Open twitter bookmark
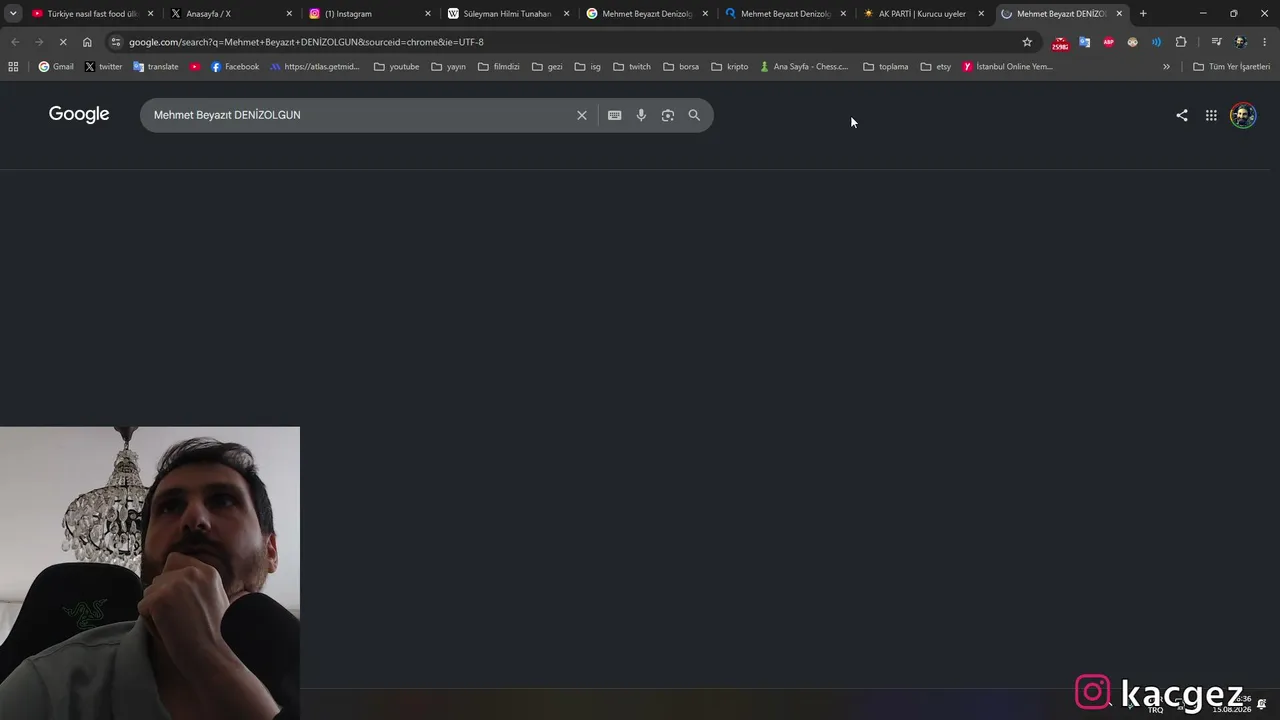Image resolution: width=1280 pixels, height=720 pixels. tap(103, 67)
